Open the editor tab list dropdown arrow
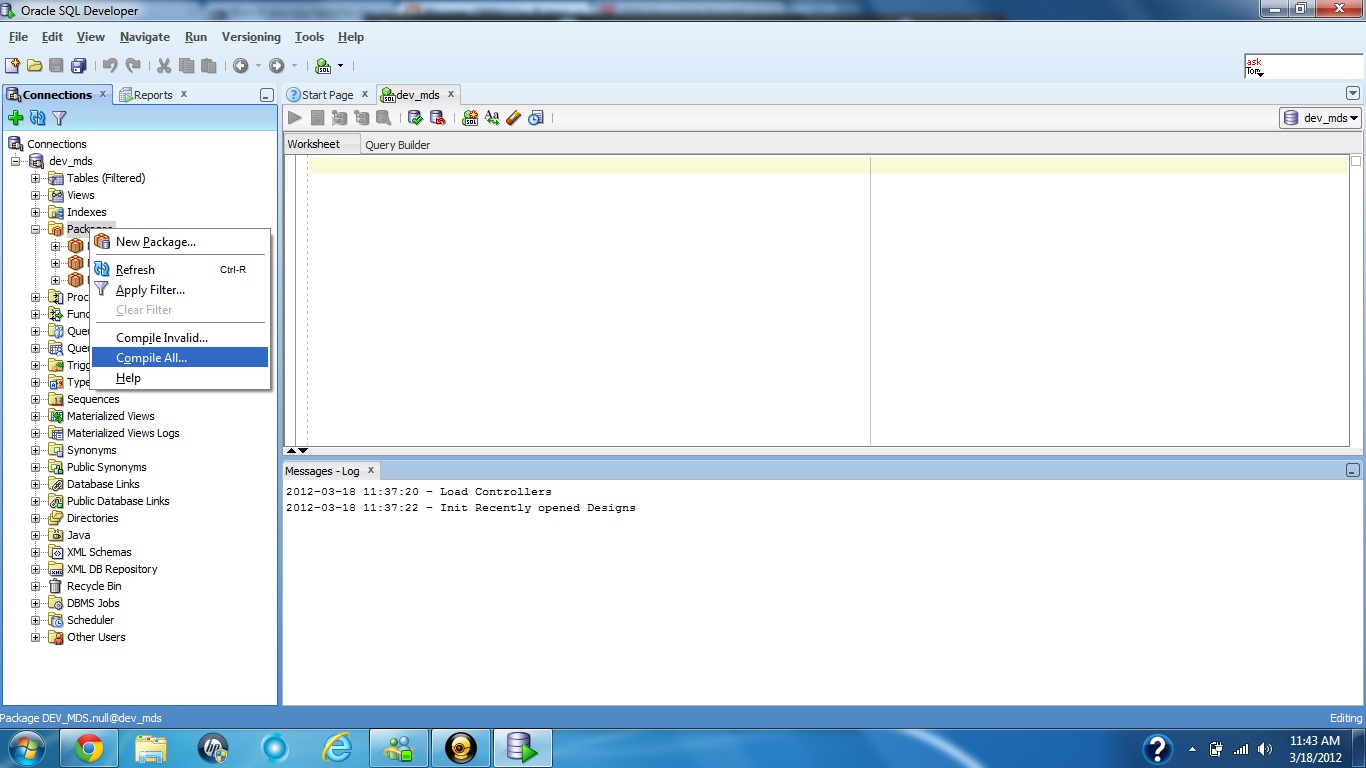The width and height of the screenshot is (1366, 768). [1353, 94]
